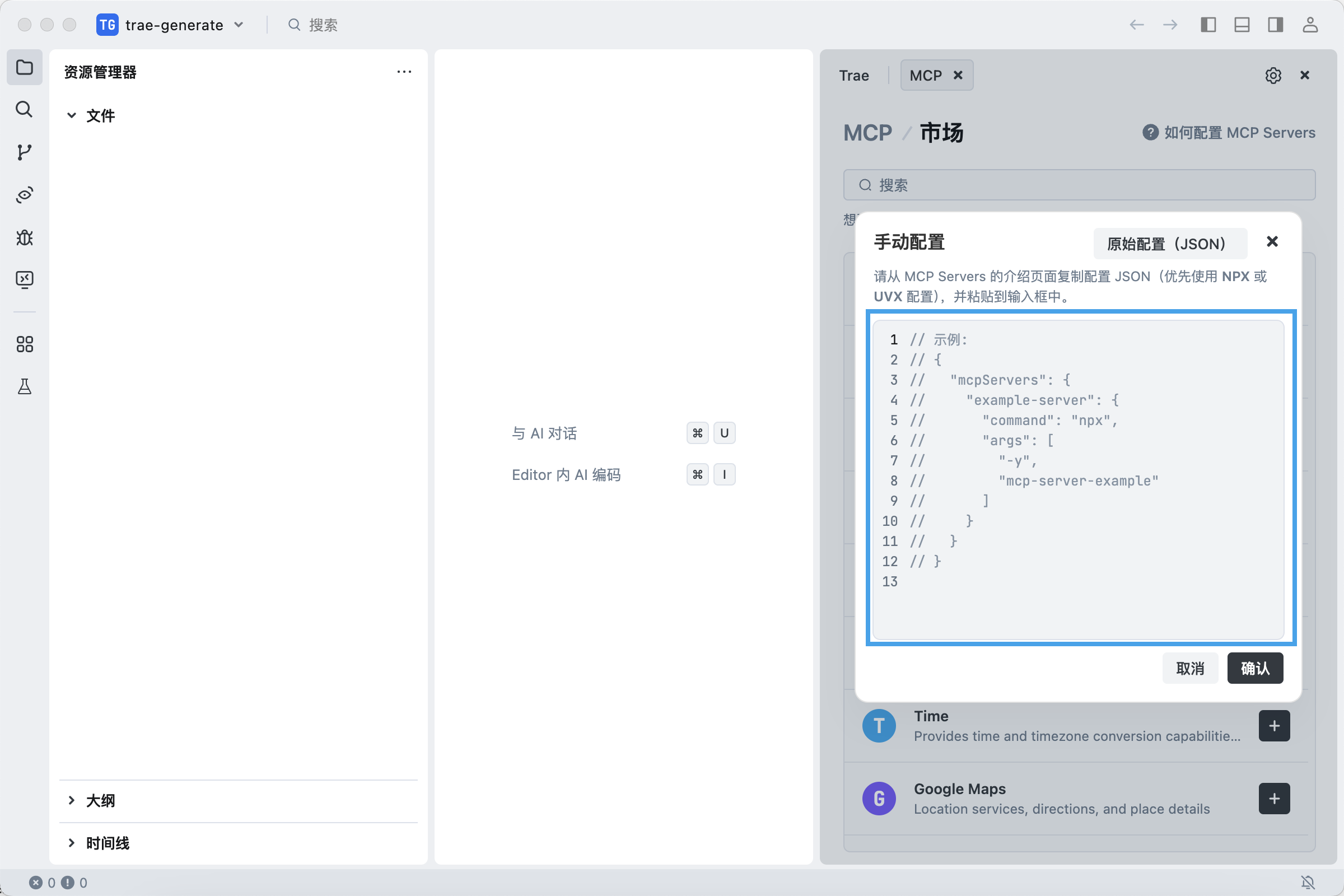Switch to the Trae tab
The height and width of the screenshot is (896, 1344).
853,76
